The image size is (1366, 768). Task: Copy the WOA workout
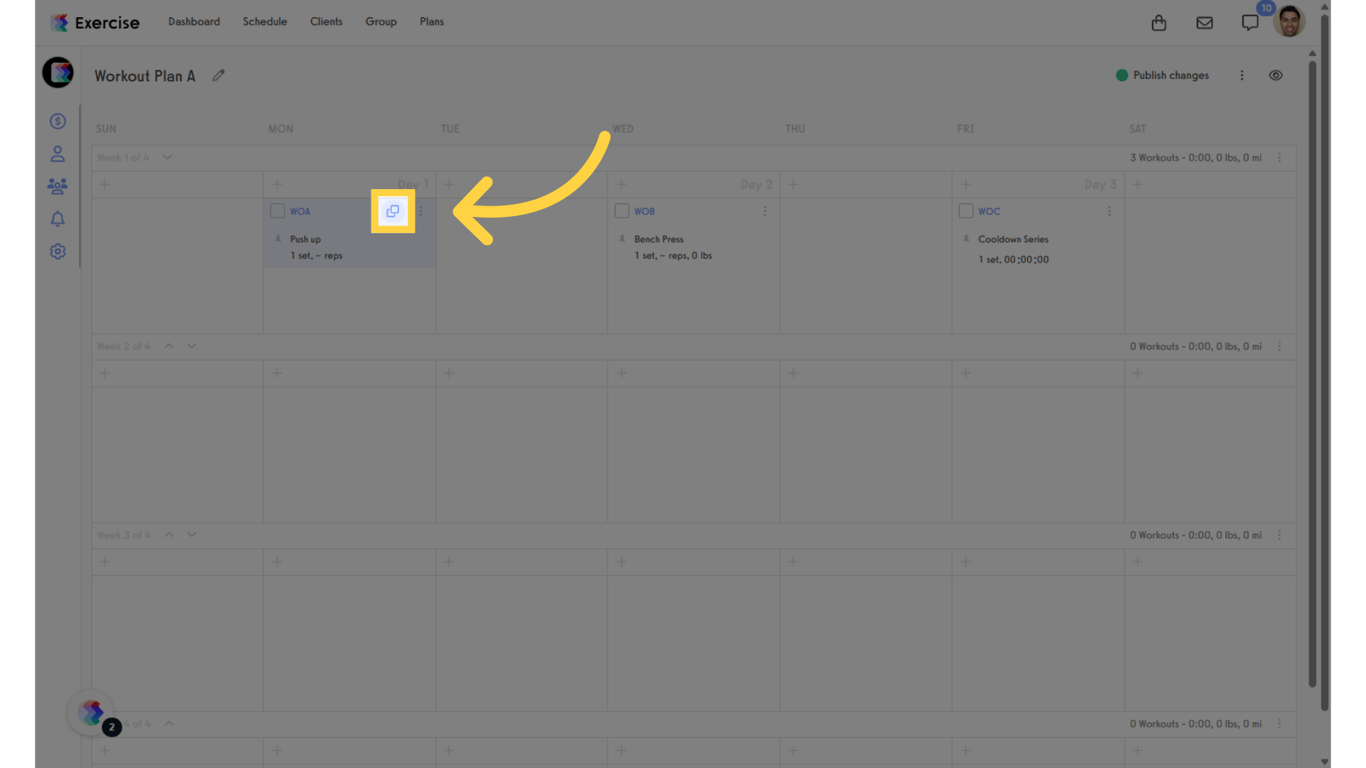[393, 211]
